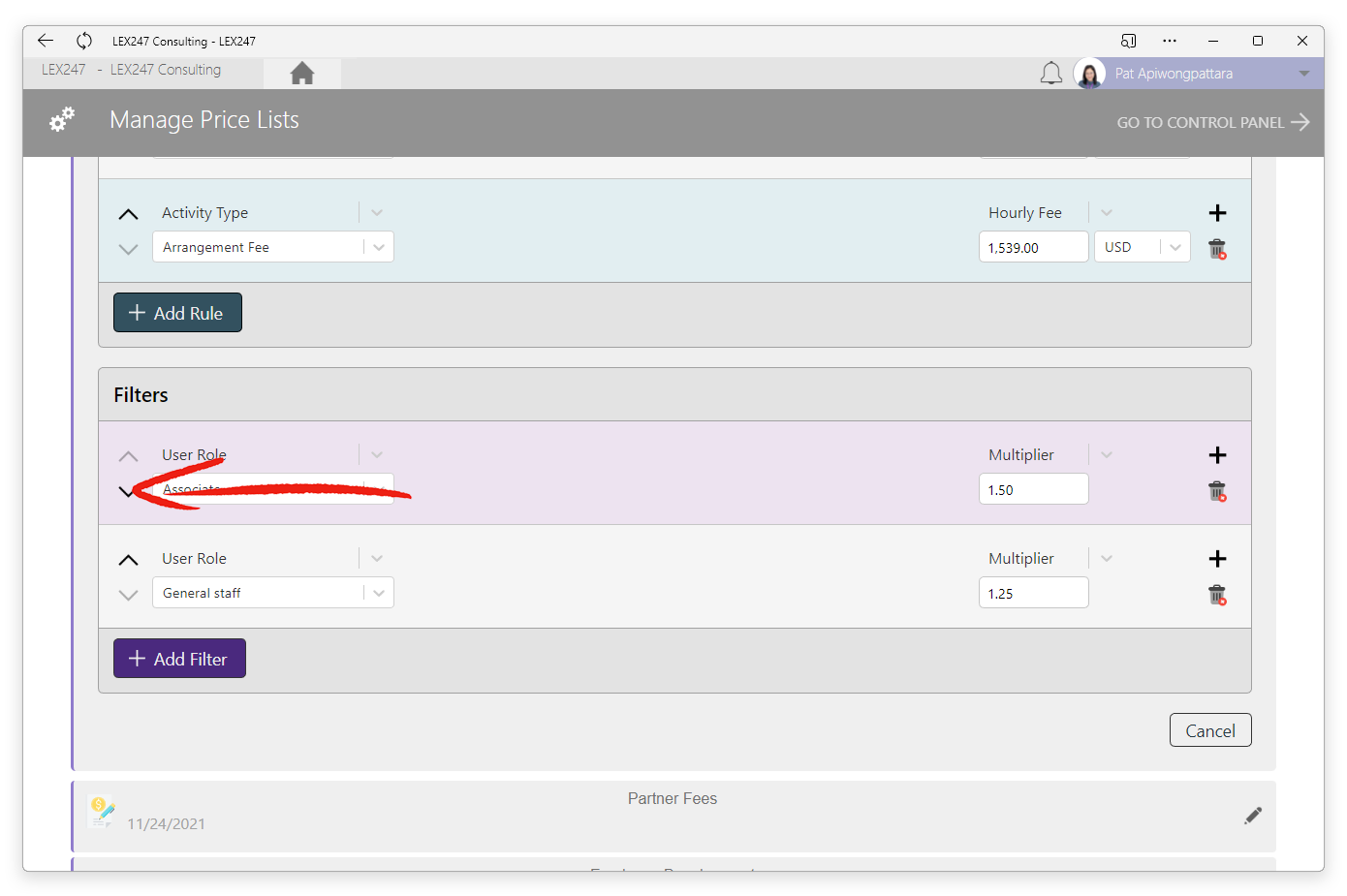1347x896 pixels.
Task: Edit the hourly fee 1,539.00 field
Action: pos(1034,247)
